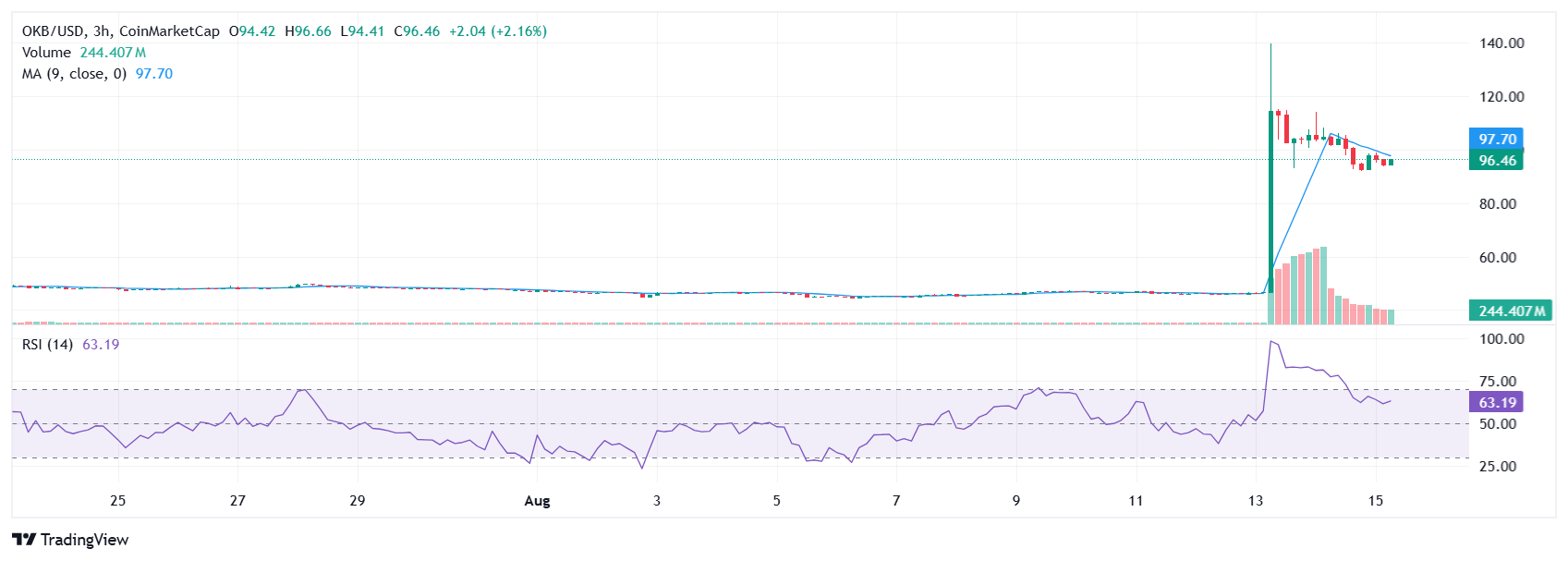Click the 7 date on the time axis
This screenshot has width=1568, height=561.
pos(896,501)
